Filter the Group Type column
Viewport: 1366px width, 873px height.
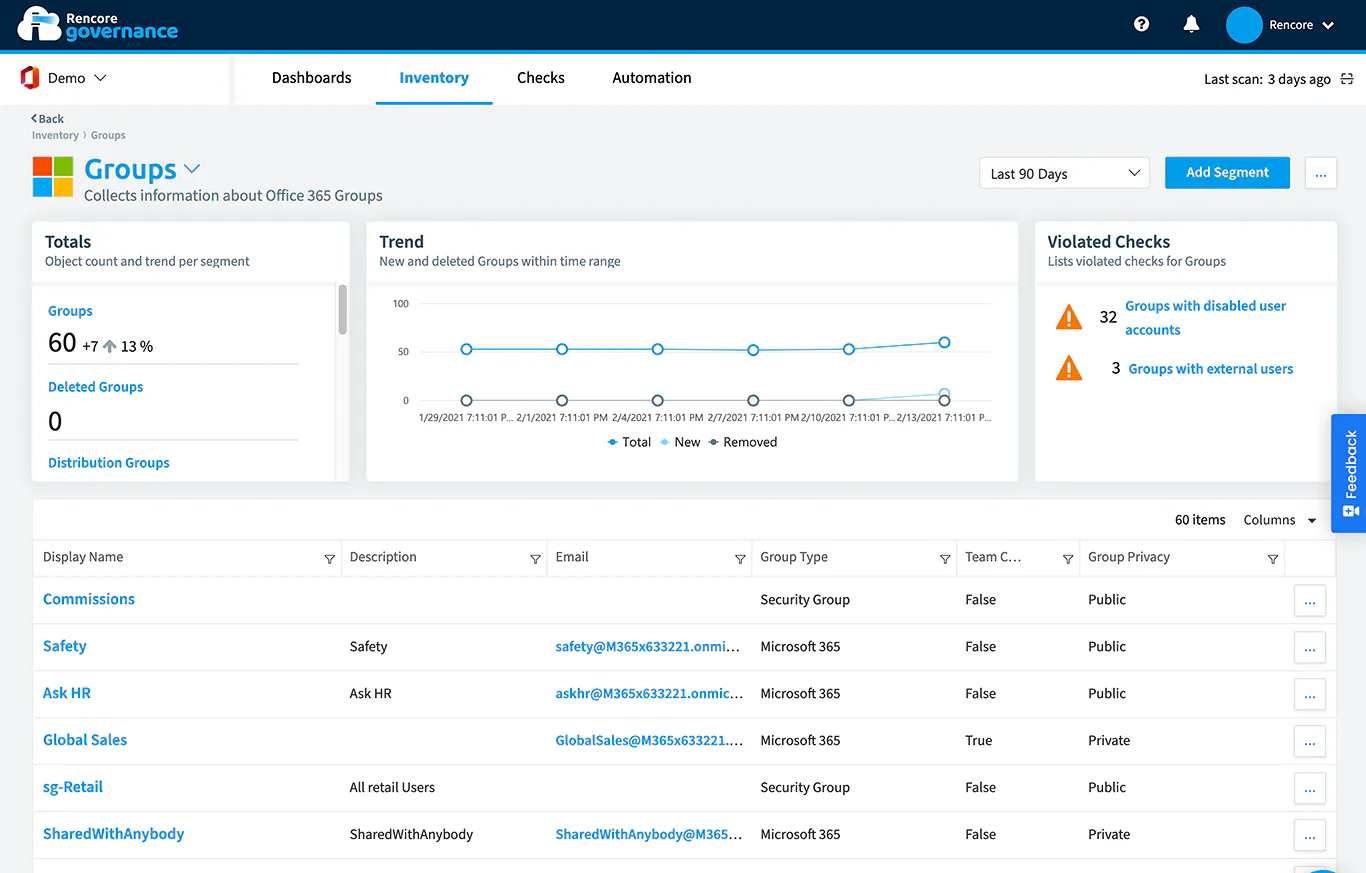(x=945, y=559)
